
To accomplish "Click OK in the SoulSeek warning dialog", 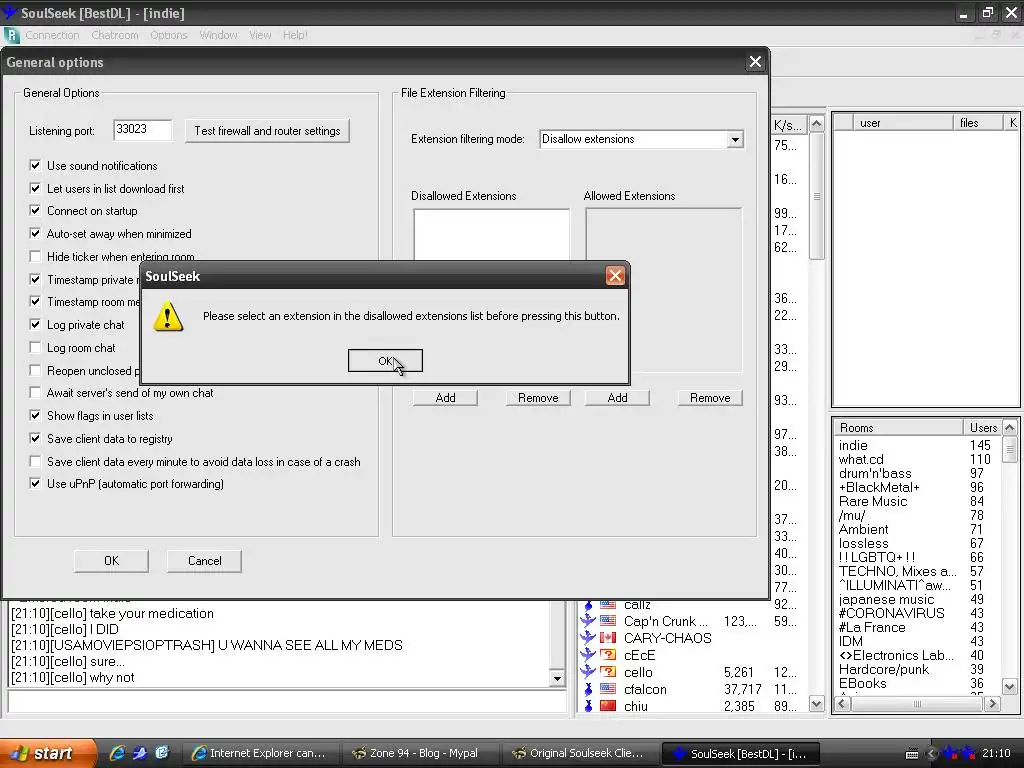I will point(385,360).
